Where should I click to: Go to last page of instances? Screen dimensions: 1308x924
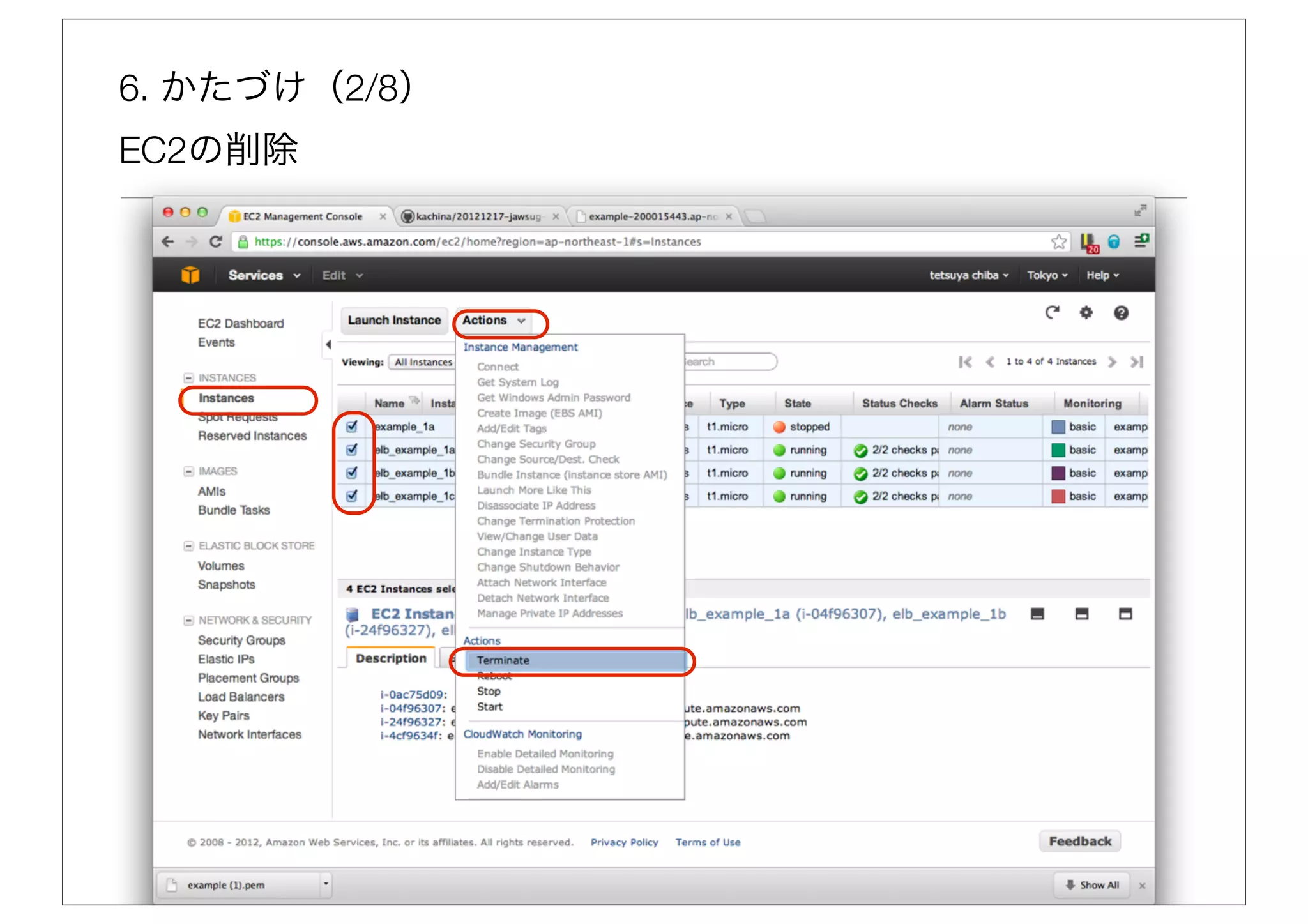[1136, 362]
